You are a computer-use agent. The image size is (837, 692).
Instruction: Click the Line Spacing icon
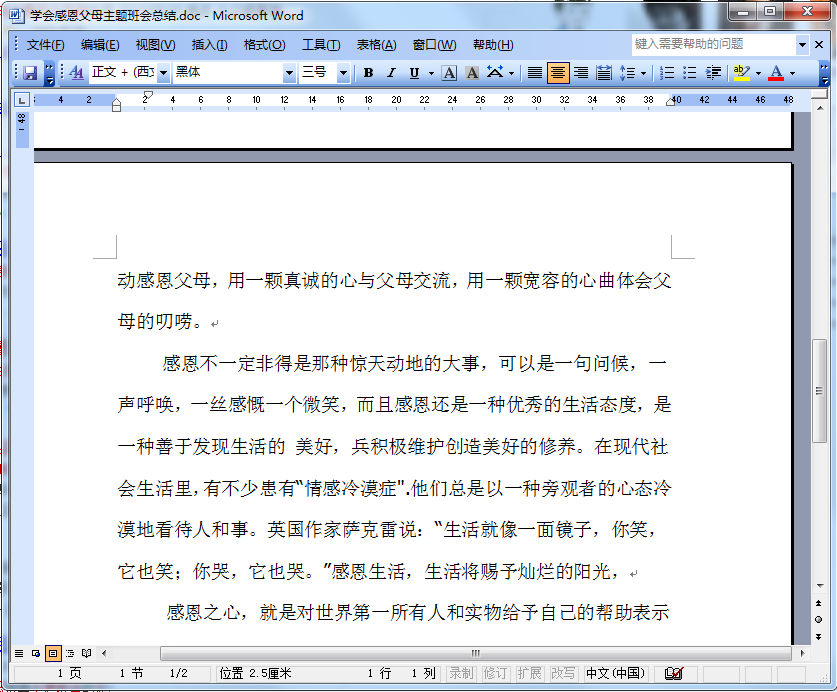[x=627, y=73]
